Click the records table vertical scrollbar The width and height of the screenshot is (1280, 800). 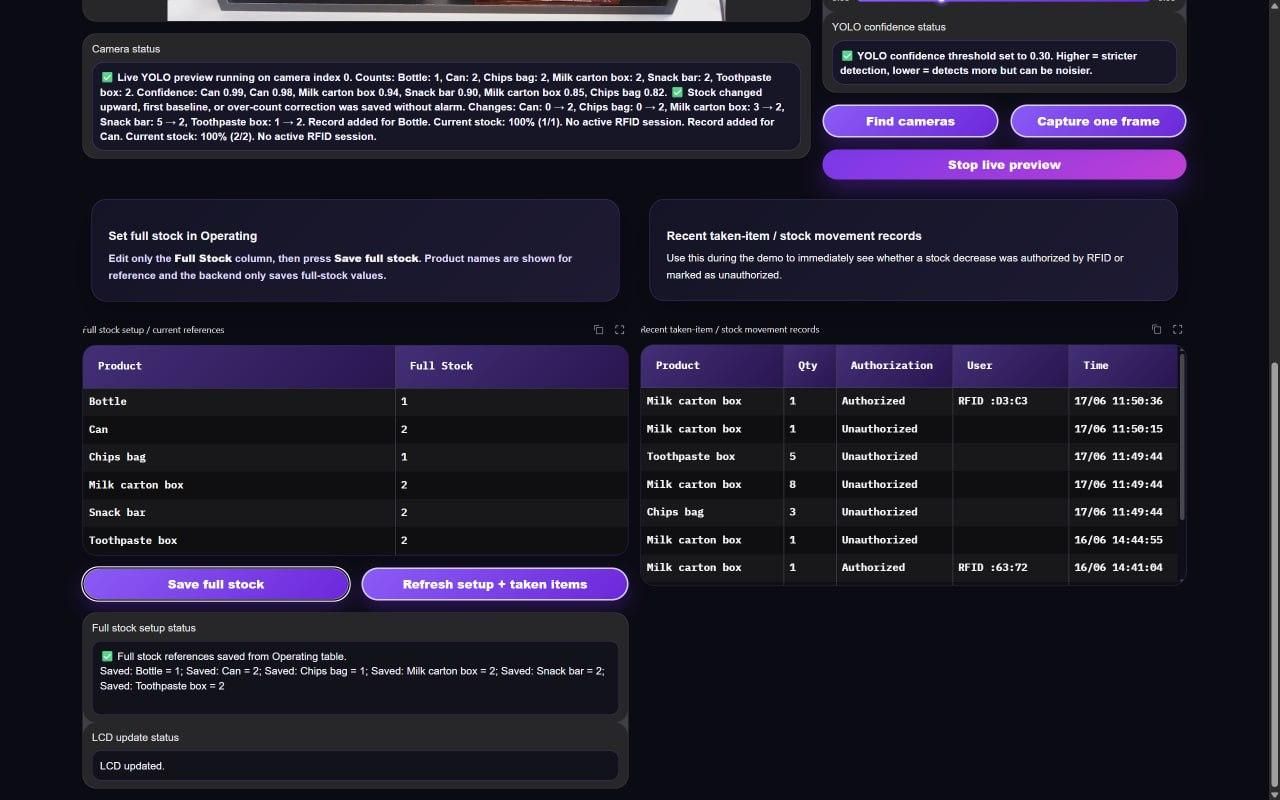(1182, 435)
